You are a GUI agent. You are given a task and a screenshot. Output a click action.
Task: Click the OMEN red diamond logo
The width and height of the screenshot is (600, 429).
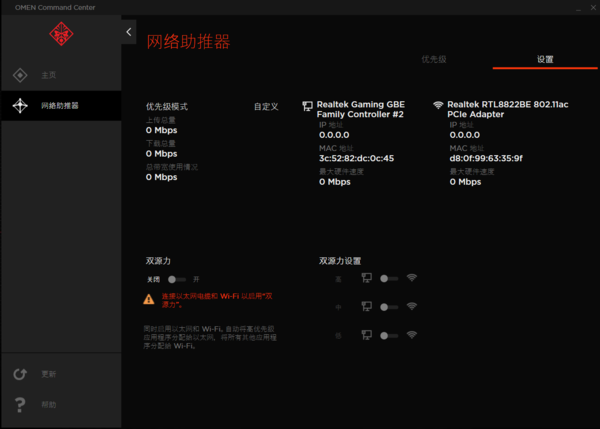click(61, 34)
